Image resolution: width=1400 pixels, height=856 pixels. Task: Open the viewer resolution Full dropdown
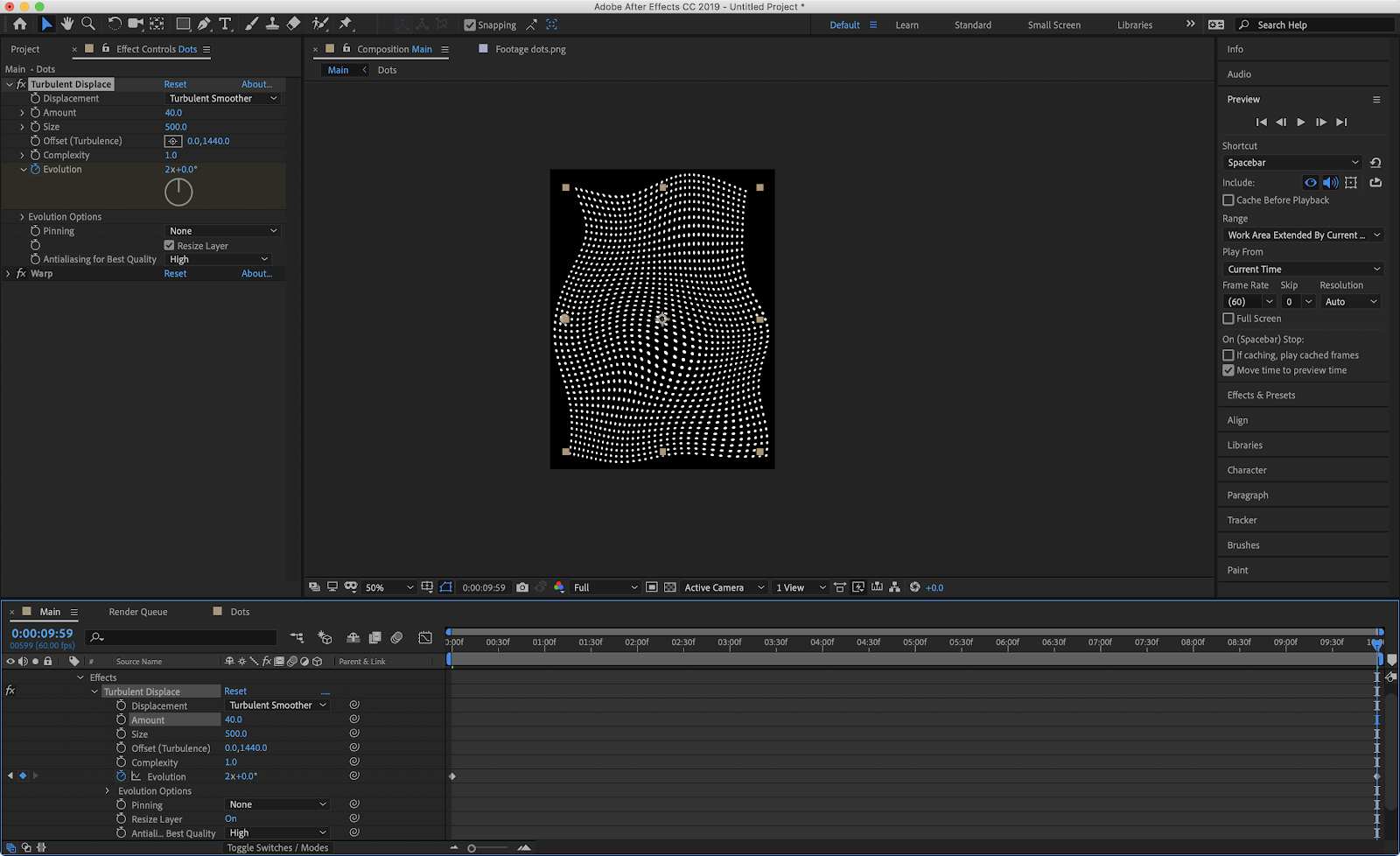click(605, 587)
